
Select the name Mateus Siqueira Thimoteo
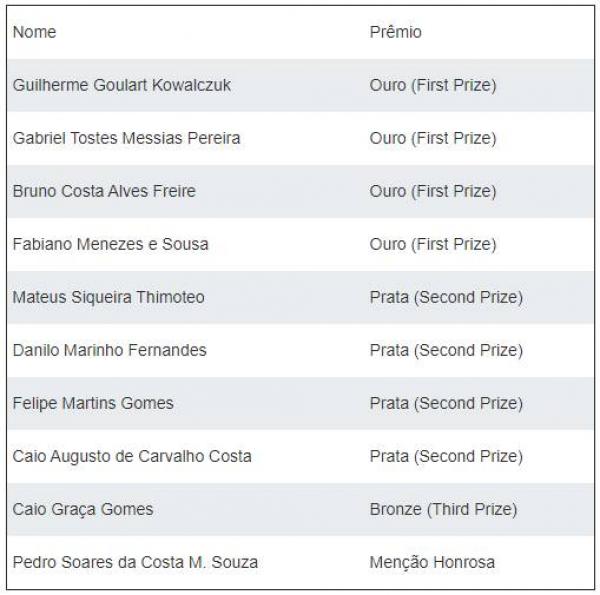(x=109, y=297)
